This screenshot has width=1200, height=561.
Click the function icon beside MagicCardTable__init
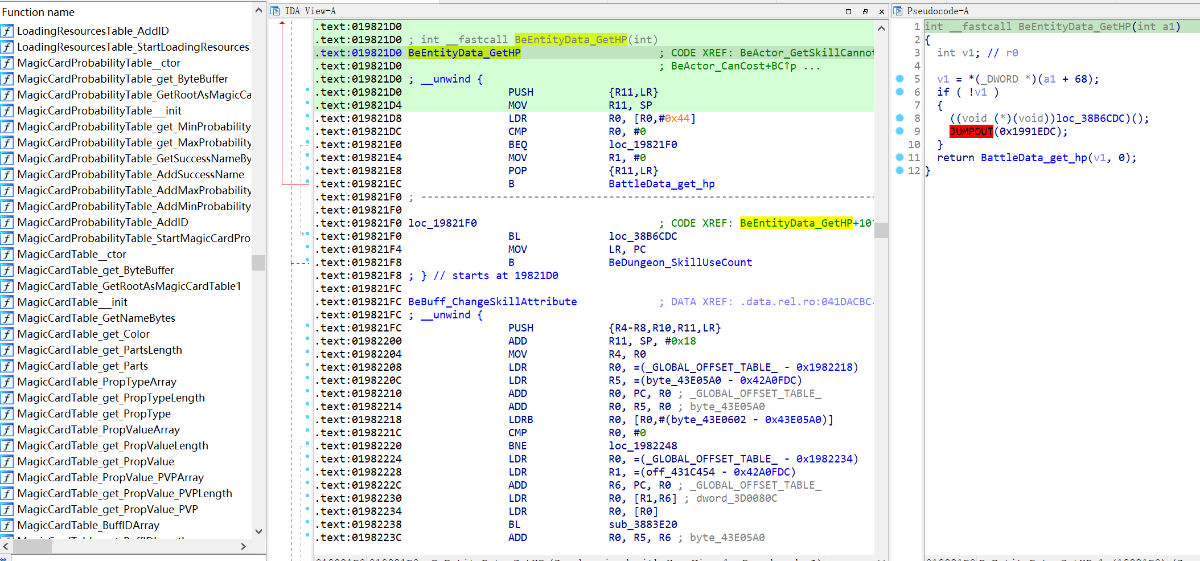coord(7,302)
